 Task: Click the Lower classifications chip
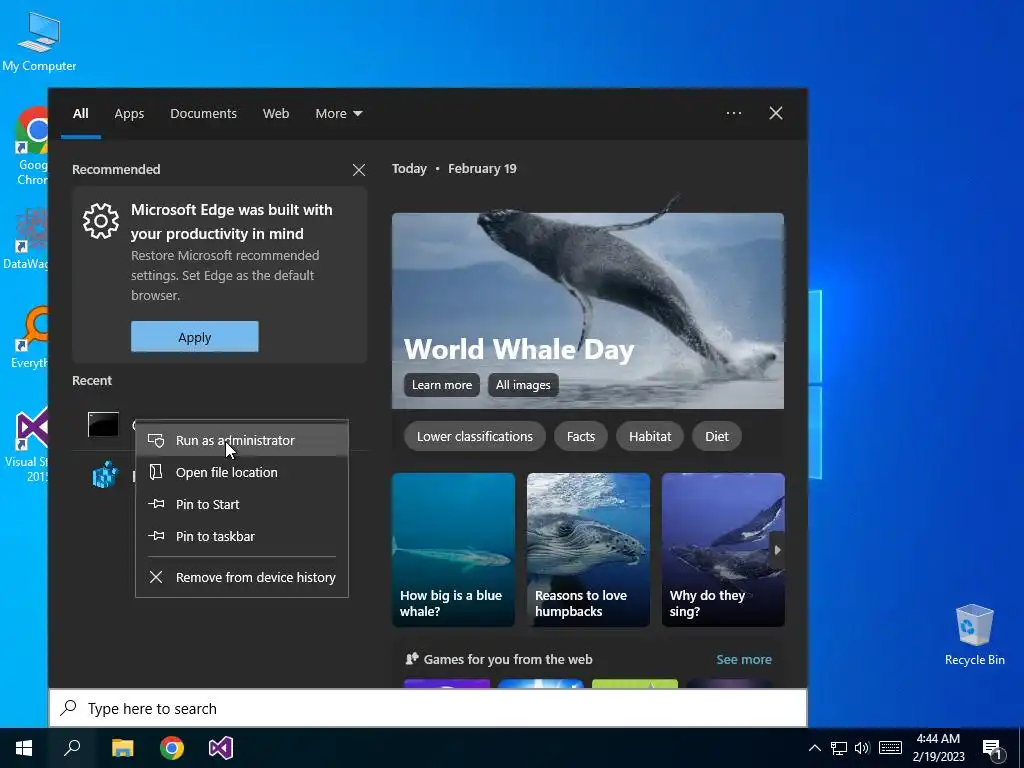click(475, 436)
